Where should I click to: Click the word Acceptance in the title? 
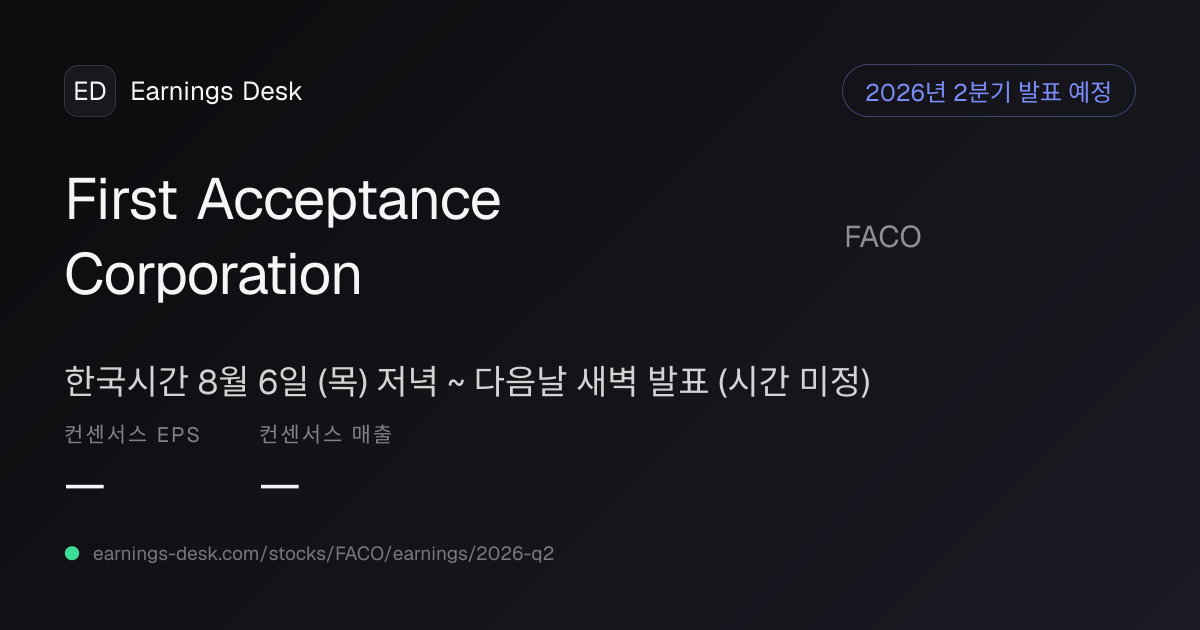click(x=349, y=200)
